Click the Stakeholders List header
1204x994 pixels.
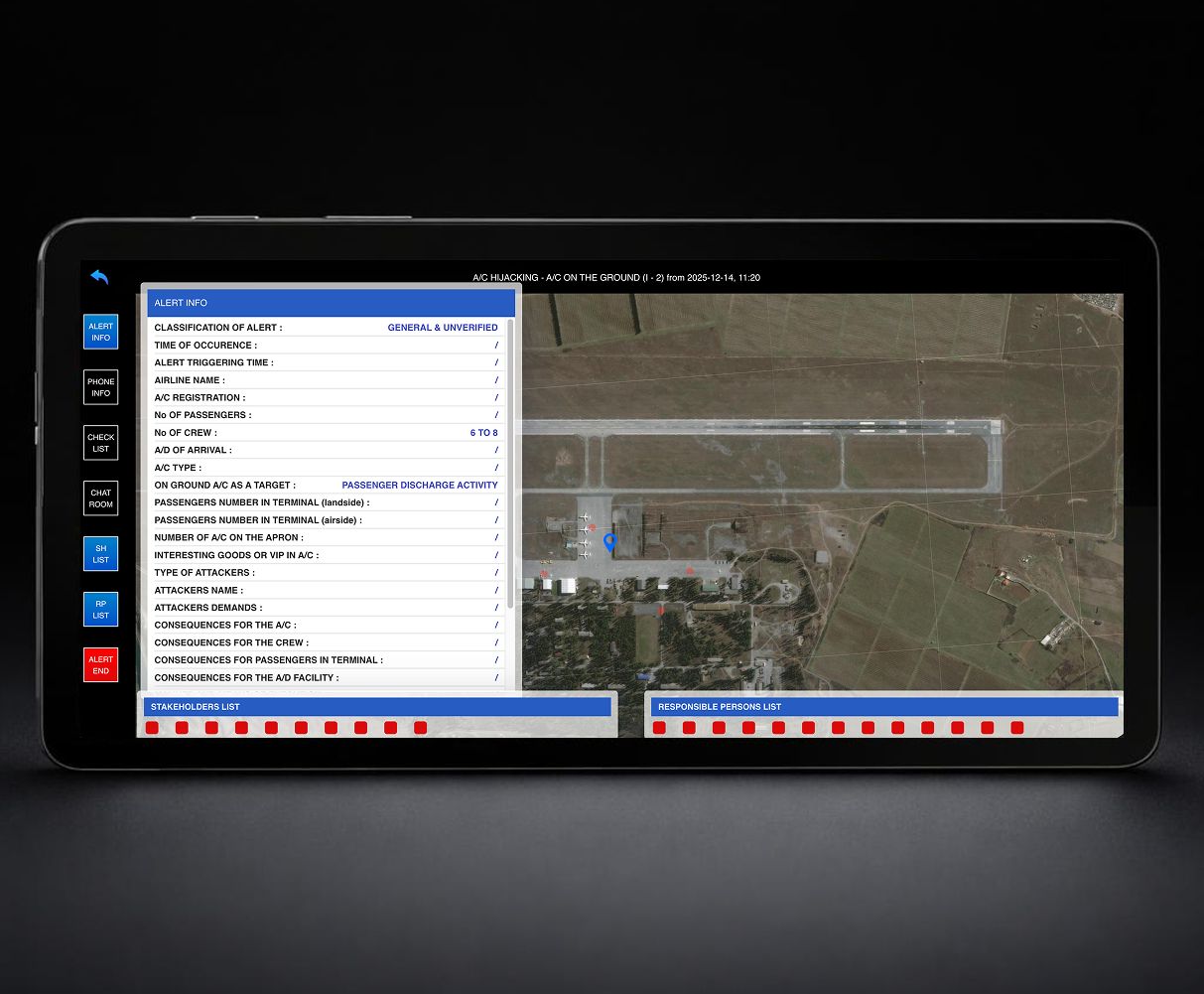377,707
